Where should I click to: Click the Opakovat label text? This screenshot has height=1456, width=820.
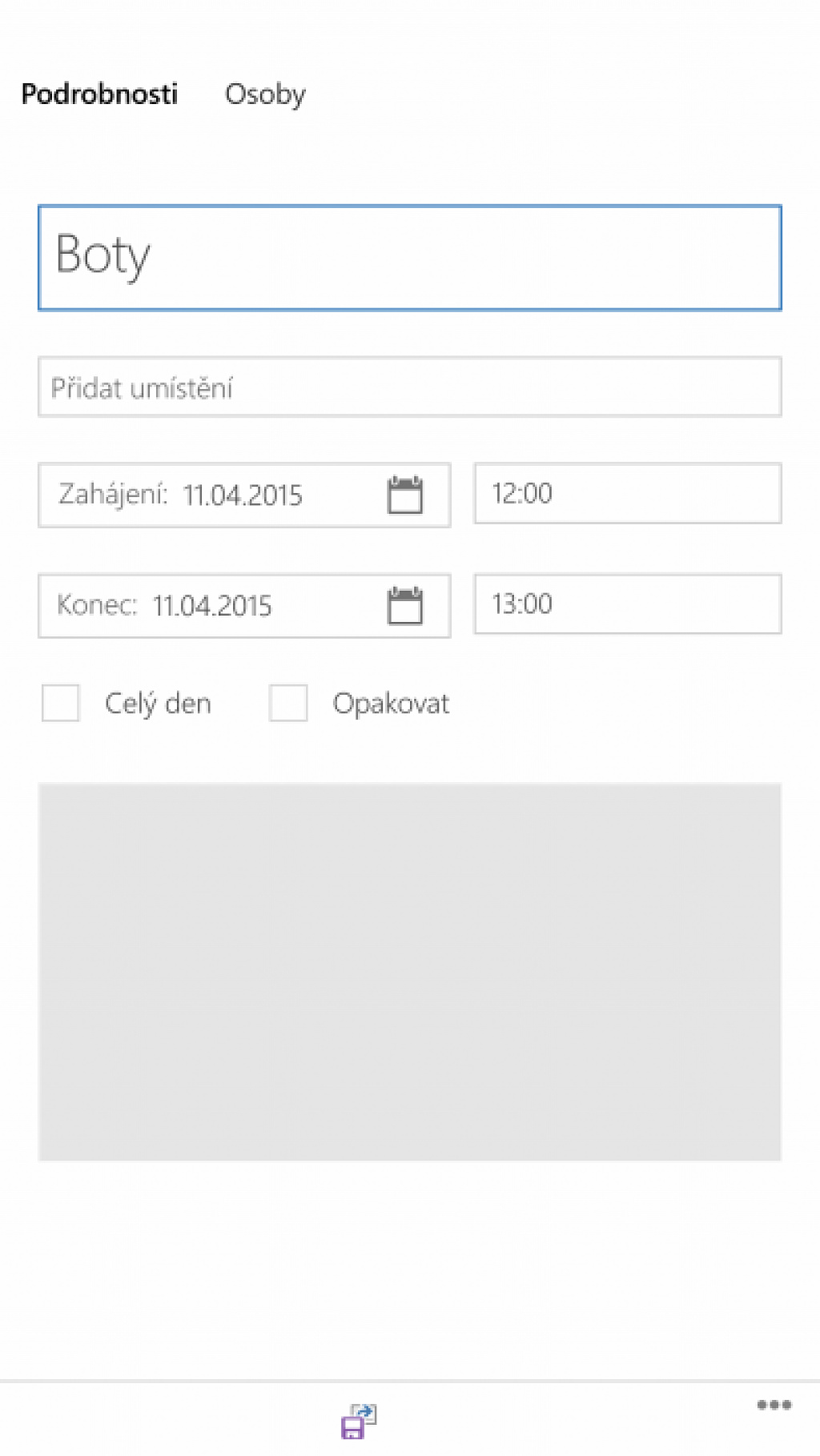[x=391, y=704]
